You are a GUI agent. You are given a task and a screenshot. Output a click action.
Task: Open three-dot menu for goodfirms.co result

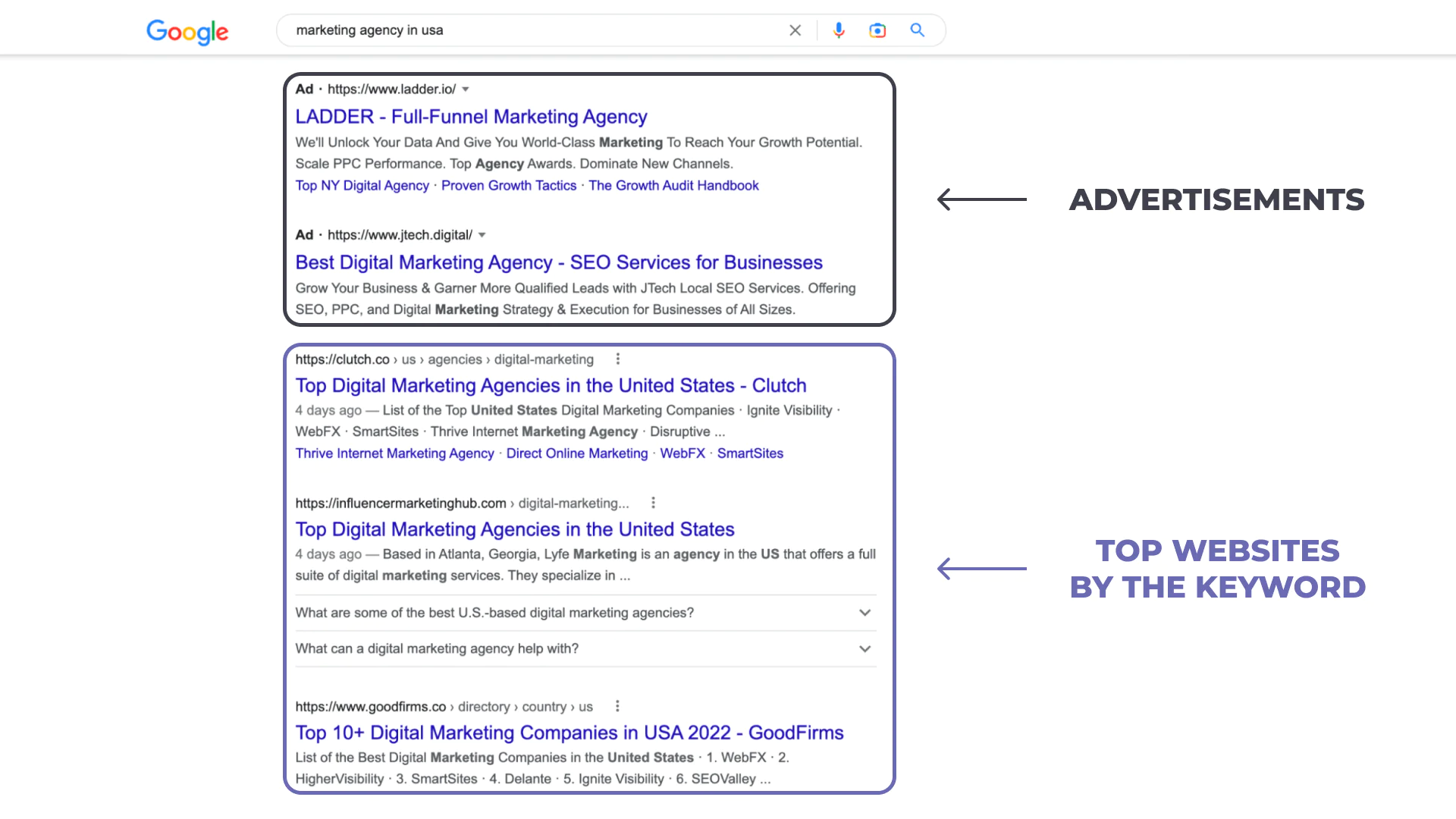[617, 706]
